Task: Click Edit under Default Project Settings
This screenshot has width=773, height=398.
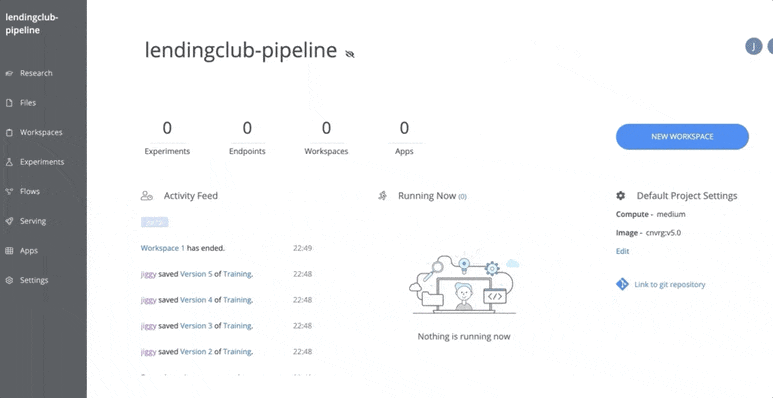Action: (622, 252)
